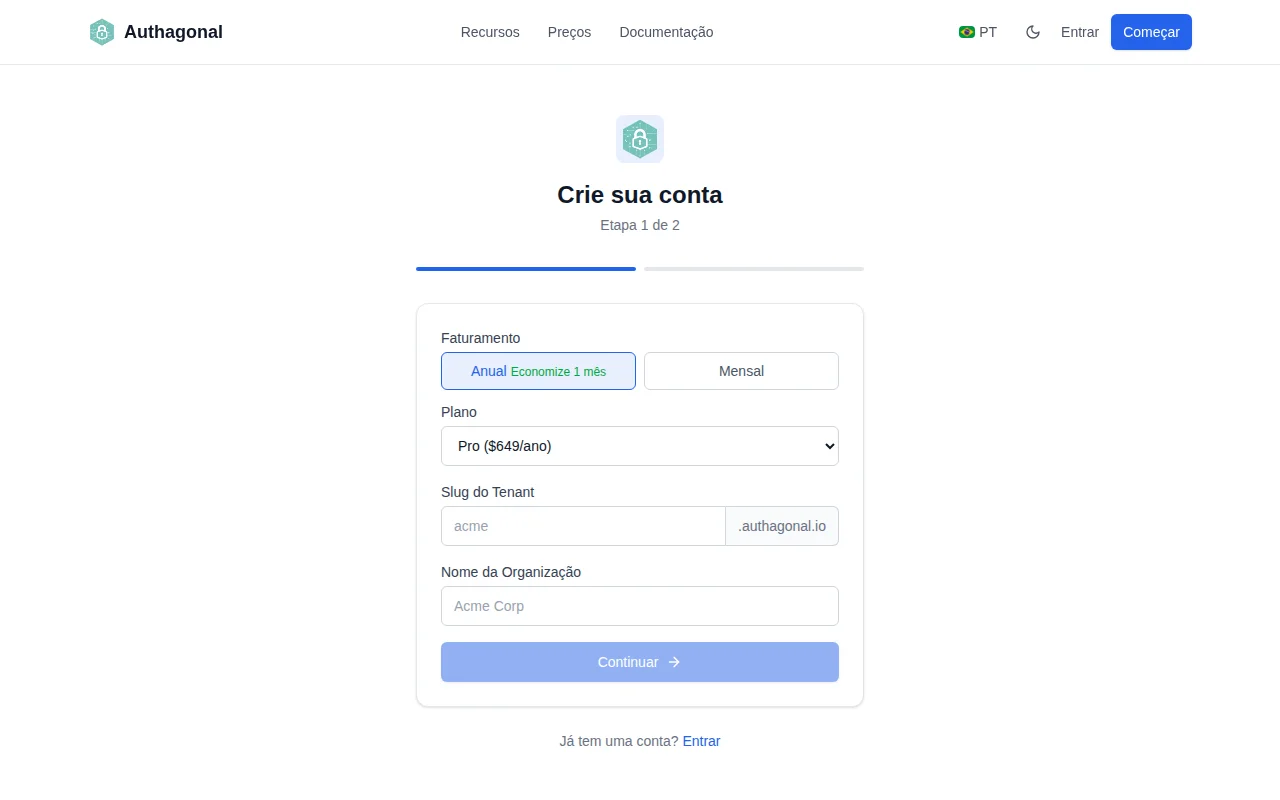
Task: Select Anual billing option
Action: [538, 371]
